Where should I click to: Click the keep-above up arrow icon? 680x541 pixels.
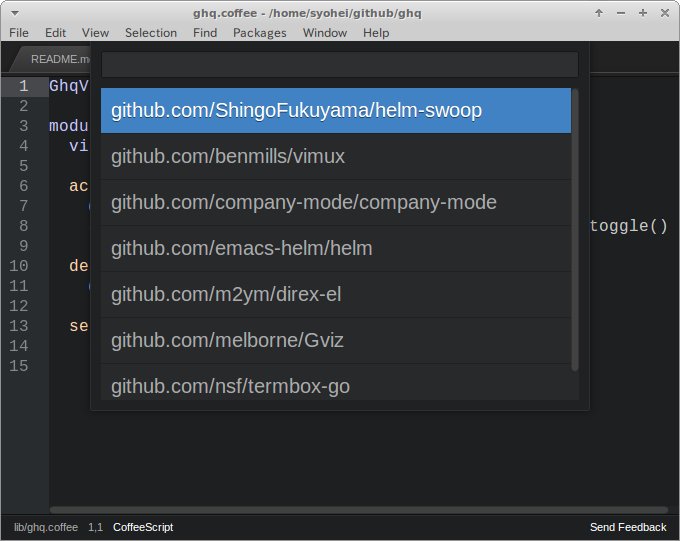pyautogui.click(x=599, y=13)
